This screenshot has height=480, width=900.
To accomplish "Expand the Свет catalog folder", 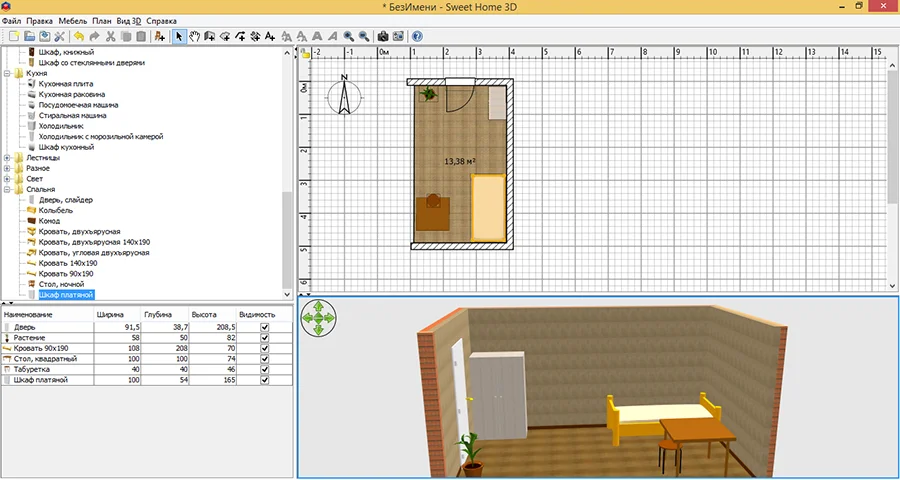I will [x=7, y=179].
